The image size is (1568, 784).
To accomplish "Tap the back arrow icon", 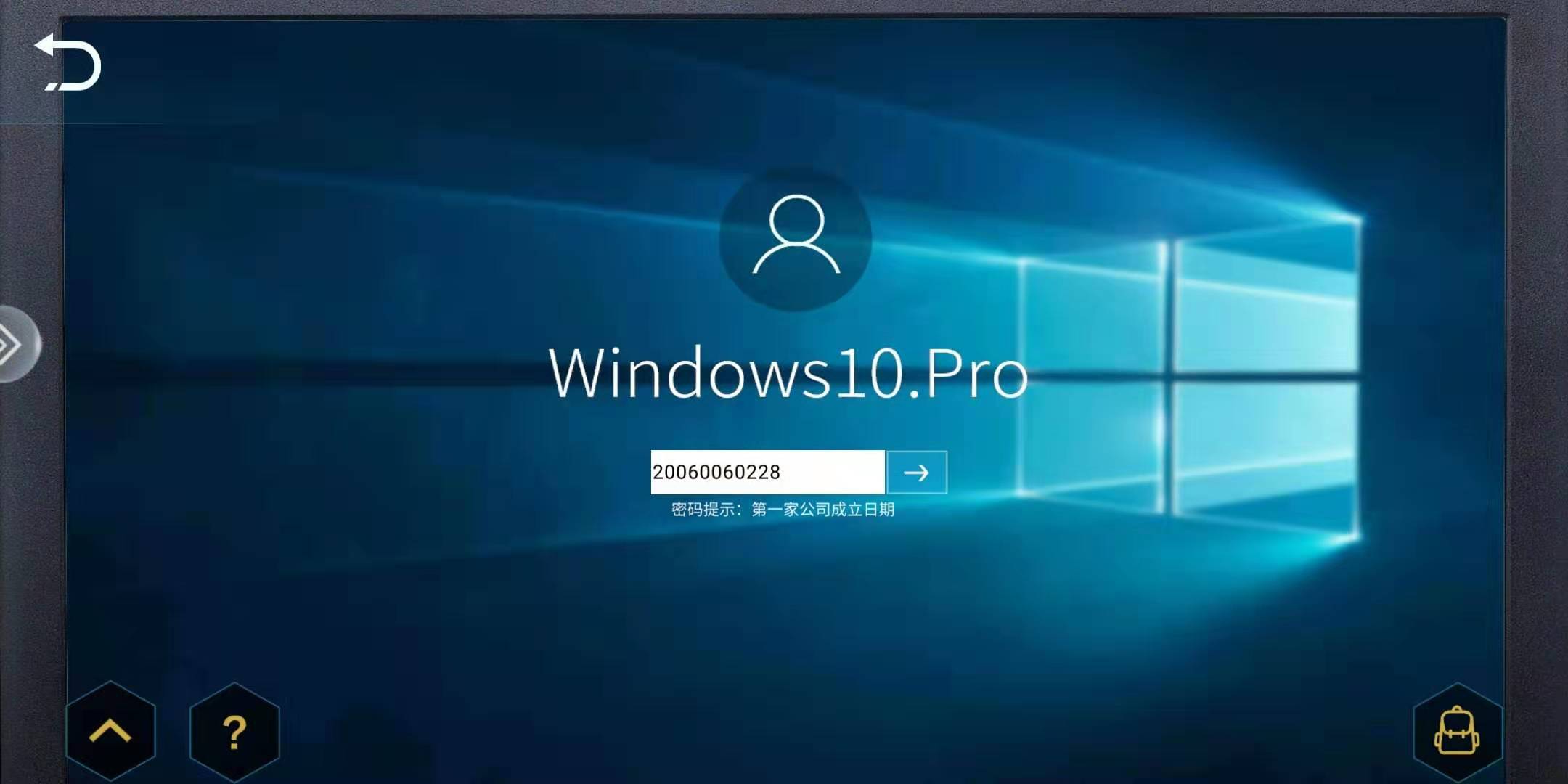I will point(68,62).
